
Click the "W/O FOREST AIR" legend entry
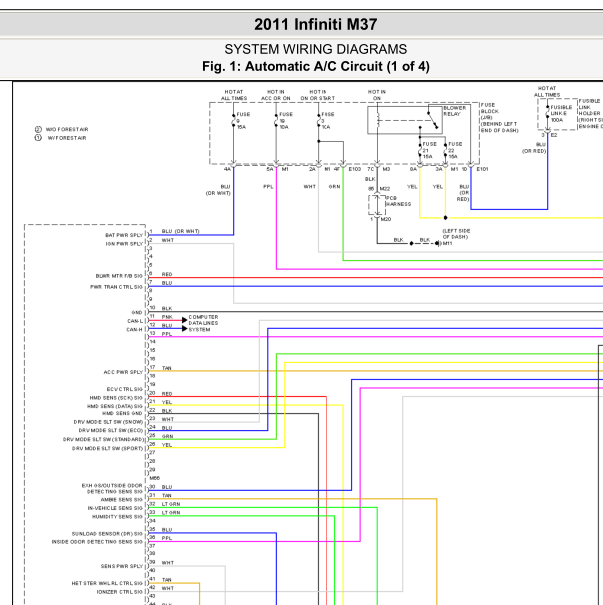point(62,129)
